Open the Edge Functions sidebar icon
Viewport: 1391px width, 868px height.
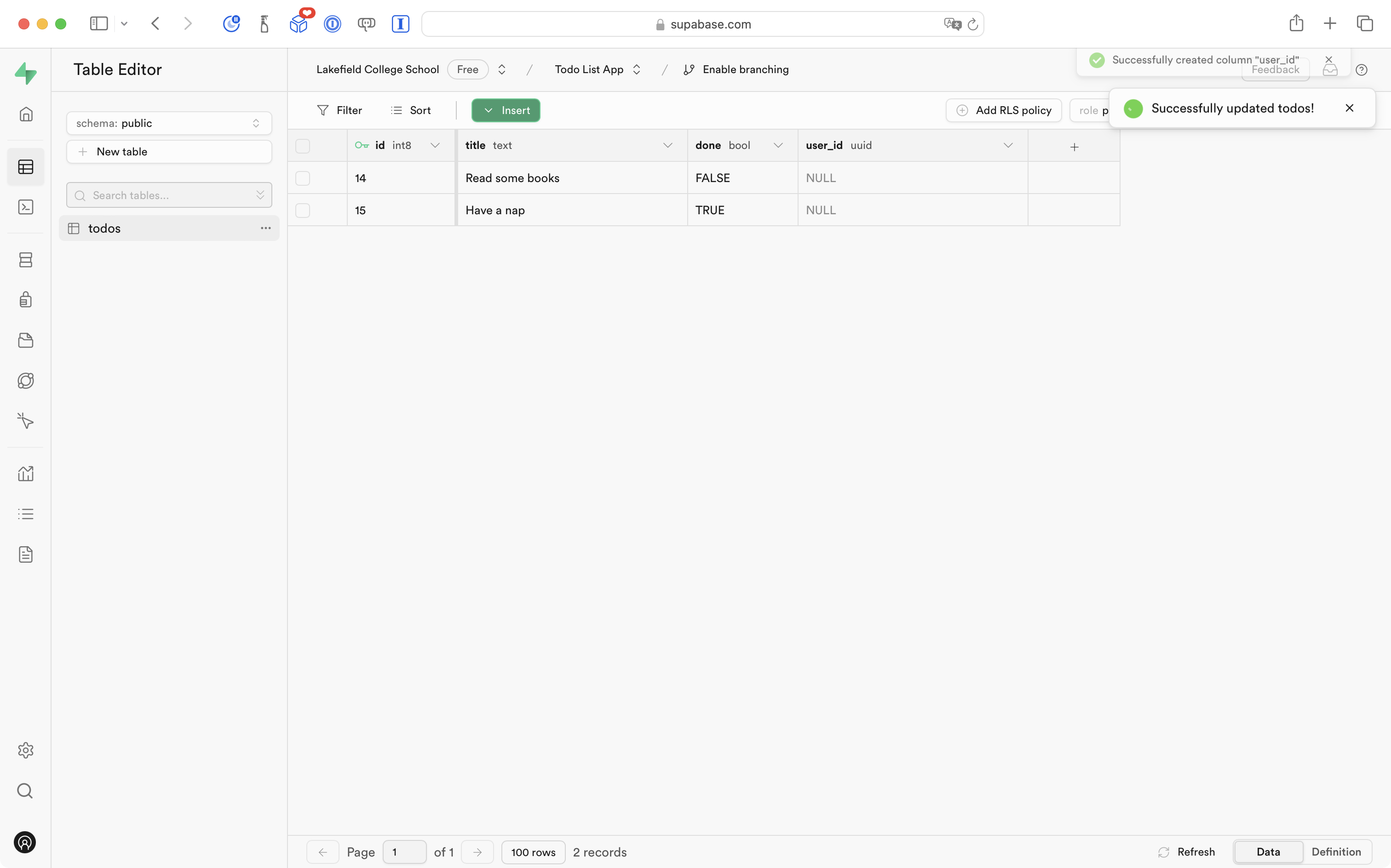click(26, 381)
